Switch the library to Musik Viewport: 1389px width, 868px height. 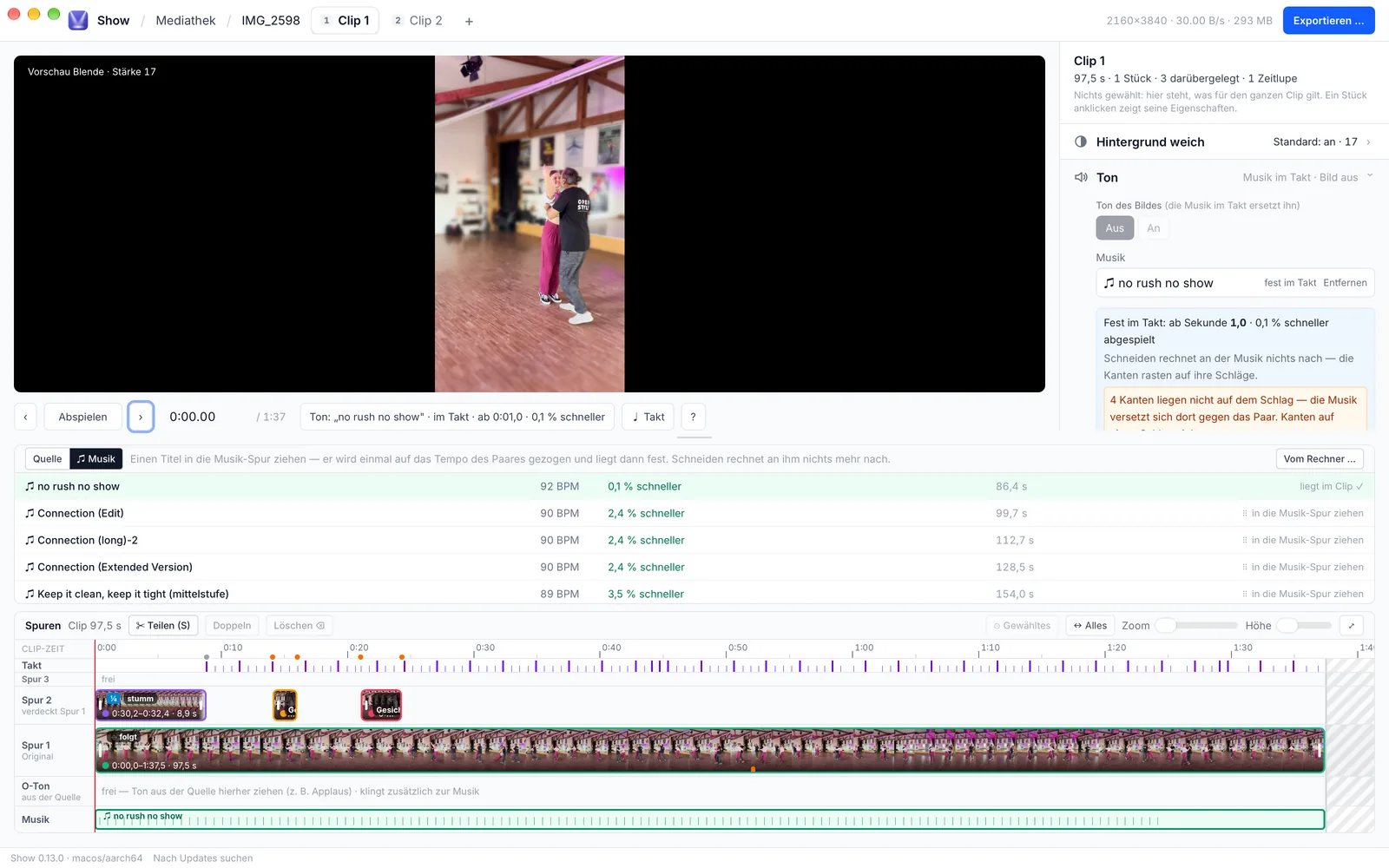click(95, 458)
